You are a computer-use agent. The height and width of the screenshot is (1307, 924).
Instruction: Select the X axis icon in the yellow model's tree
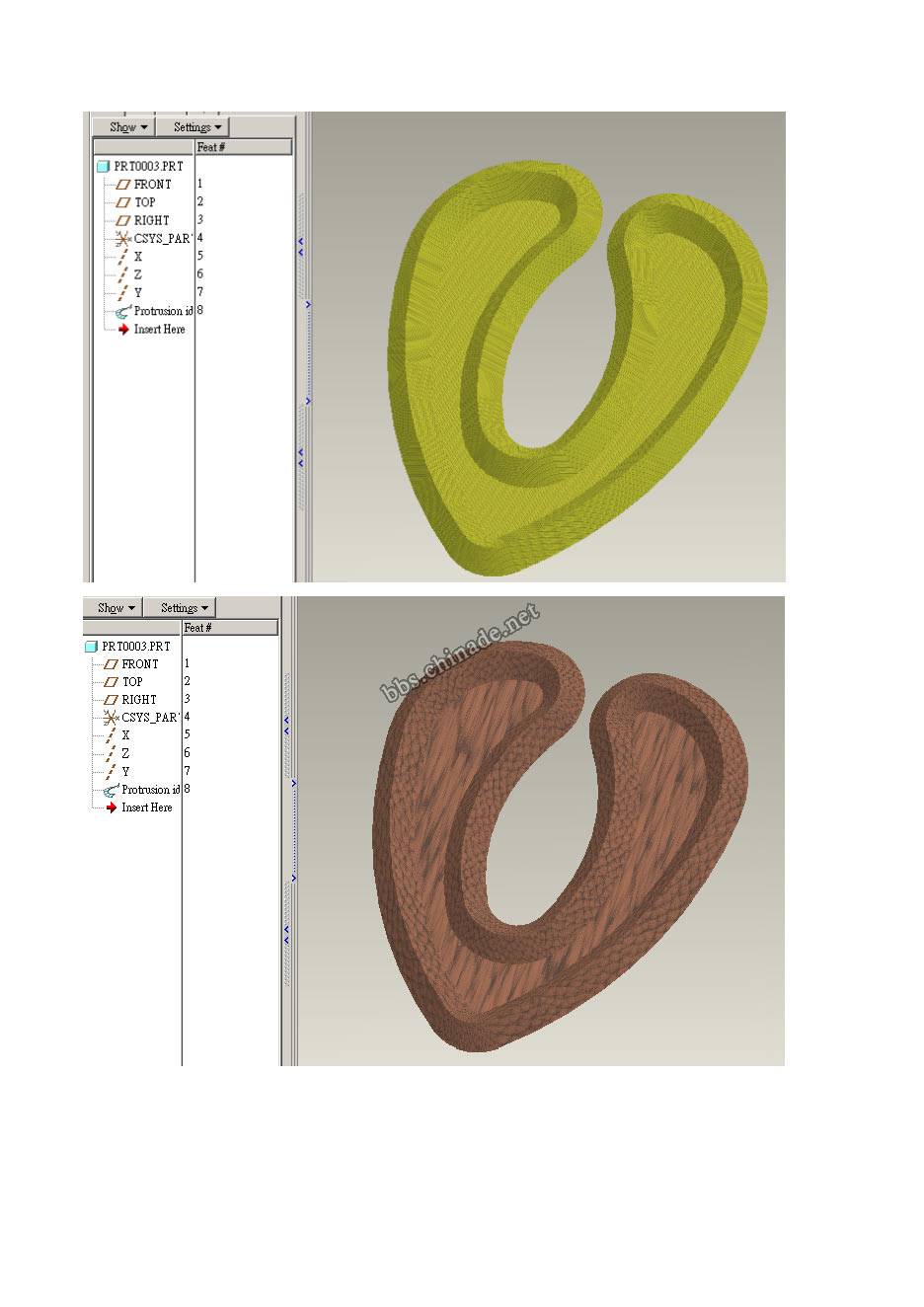click(x=123, y=257)
